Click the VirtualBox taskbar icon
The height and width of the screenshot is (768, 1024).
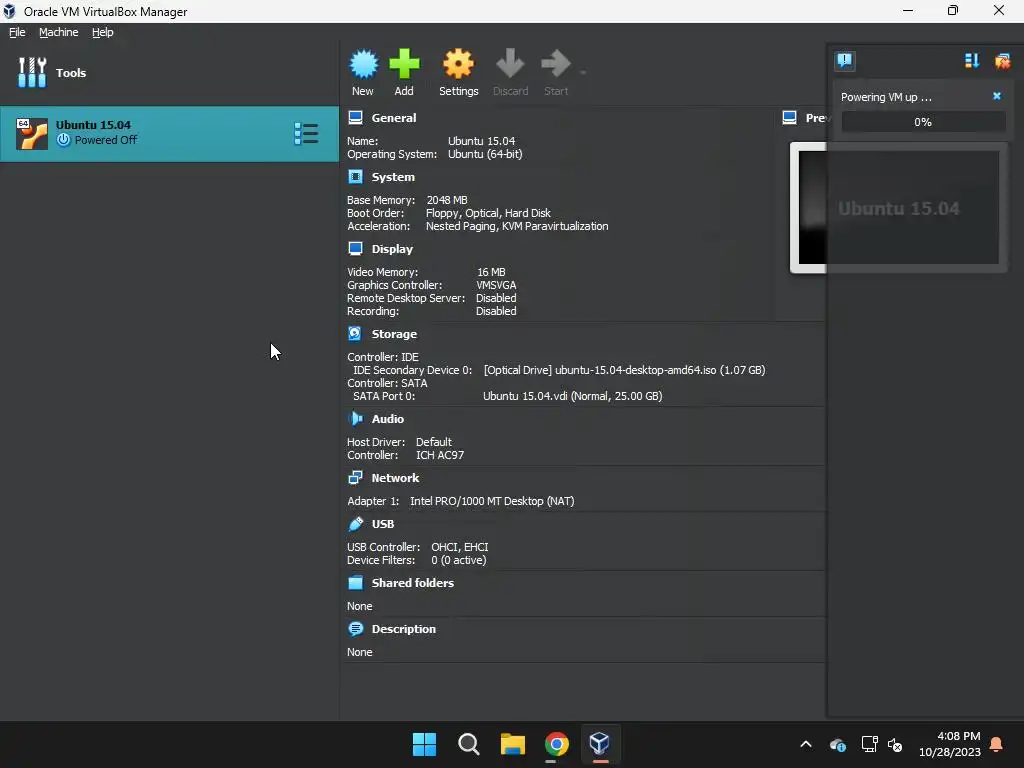tap(600, 744)
